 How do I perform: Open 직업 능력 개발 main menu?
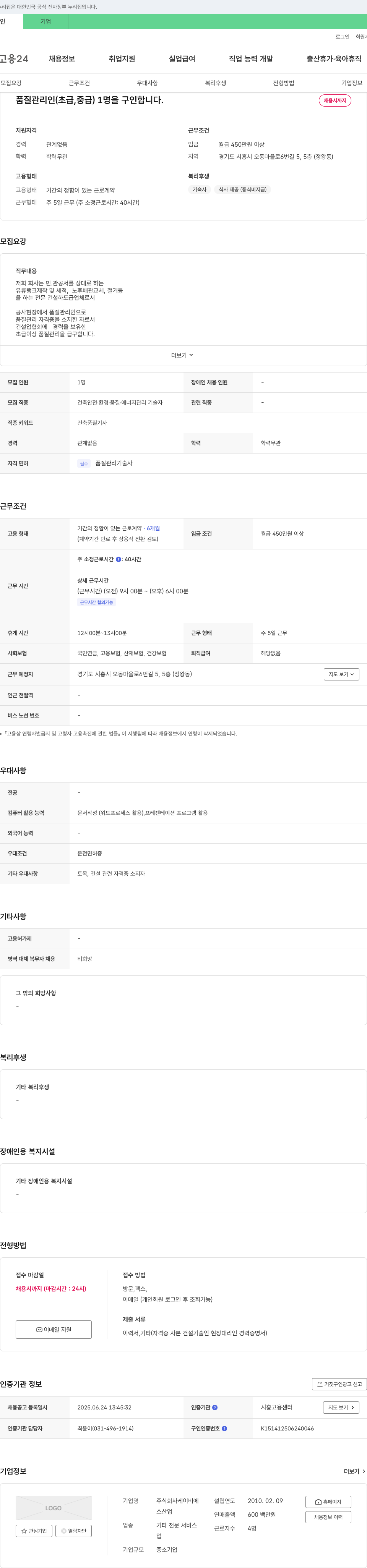pyautogui.click(x=251, y=59)
